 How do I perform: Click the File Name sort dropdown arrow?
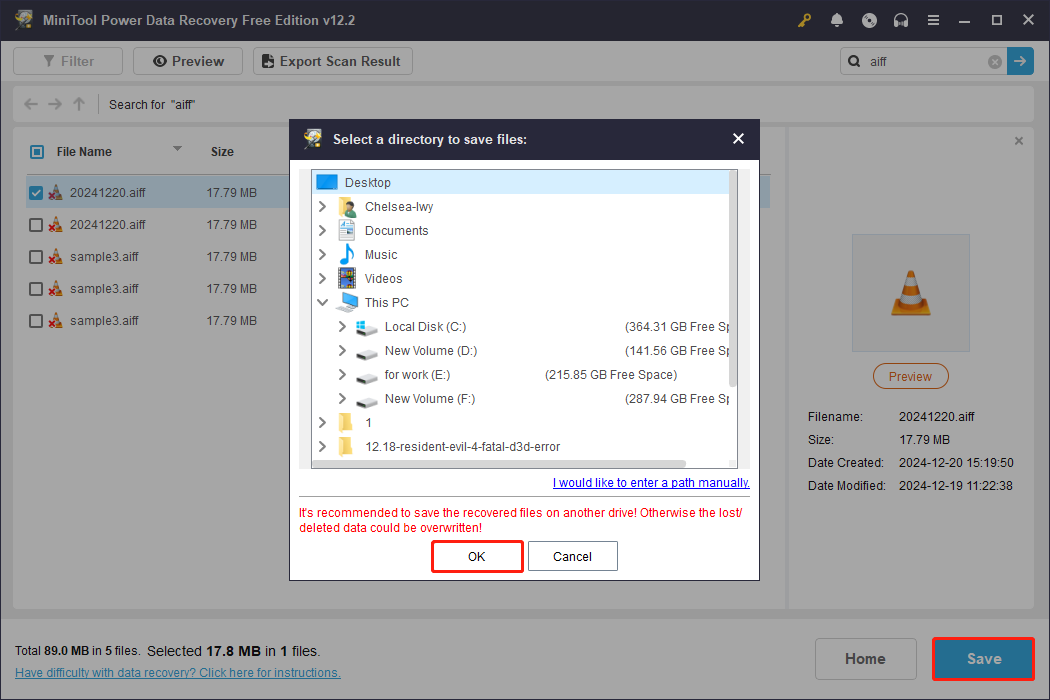pyautogui.click(x=177, y=149)
